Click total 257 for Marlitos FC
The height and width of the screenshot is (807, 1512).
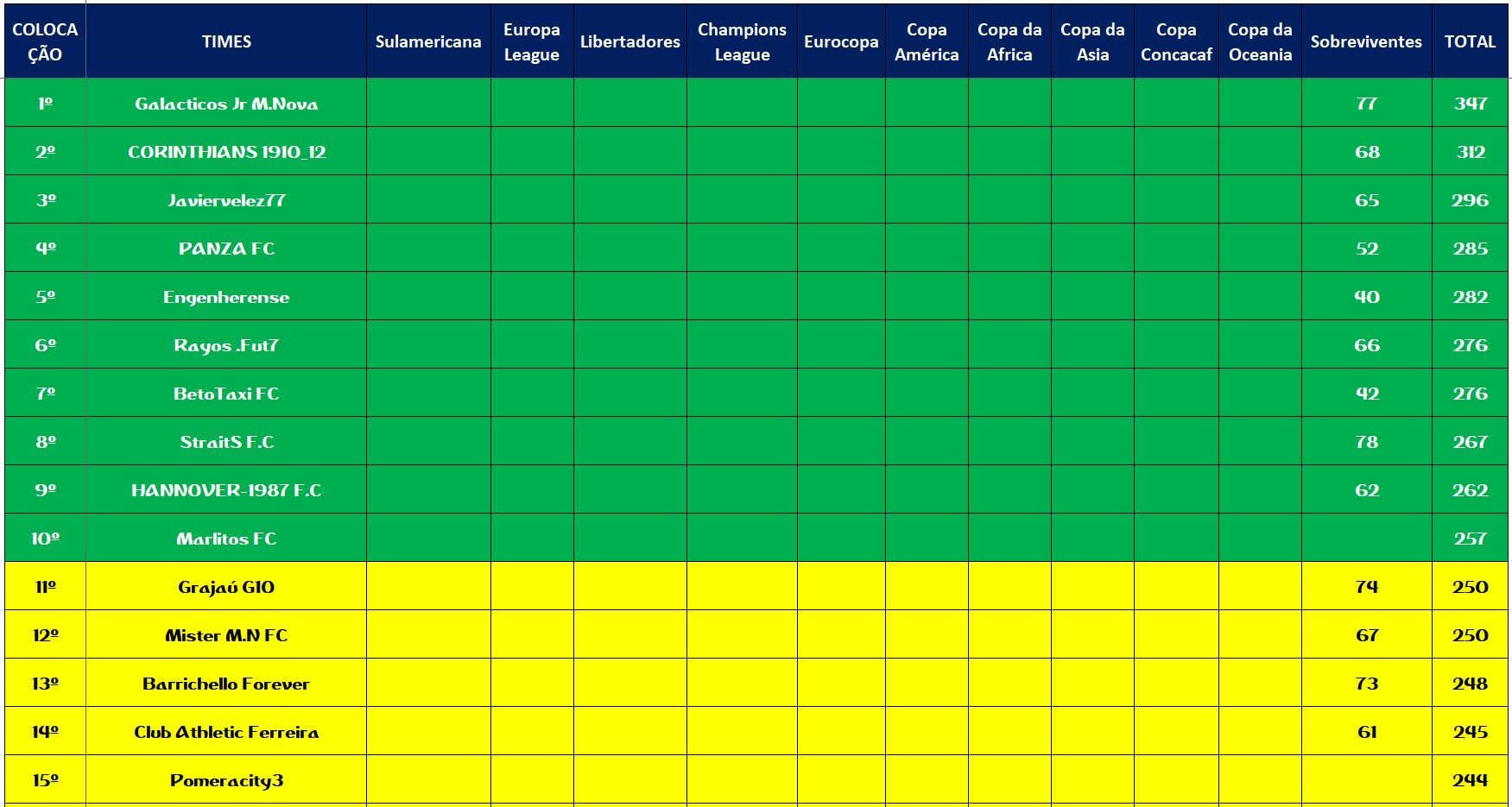(1470, 539)
